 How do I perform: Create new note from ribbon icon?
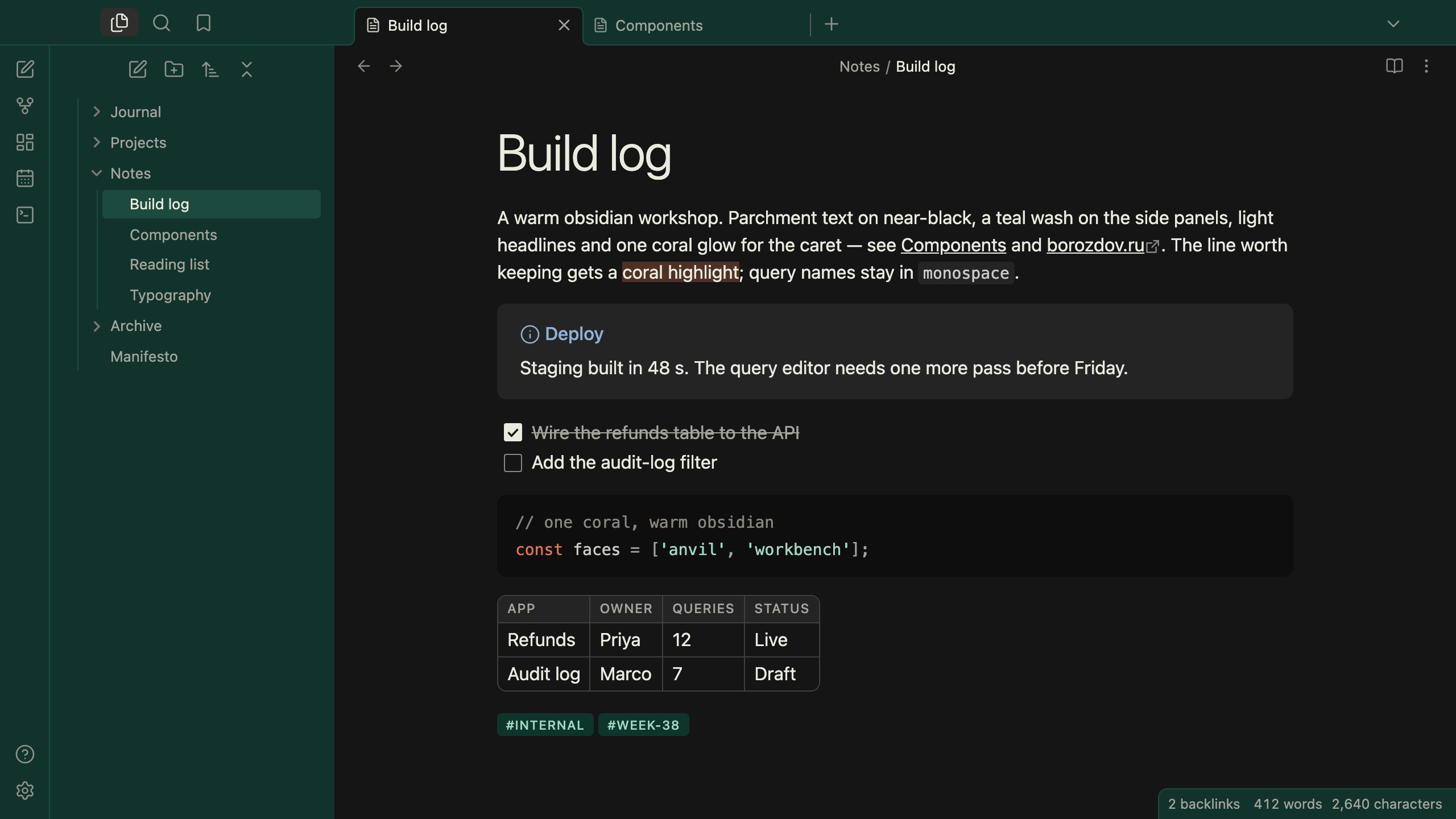[25, 69]
